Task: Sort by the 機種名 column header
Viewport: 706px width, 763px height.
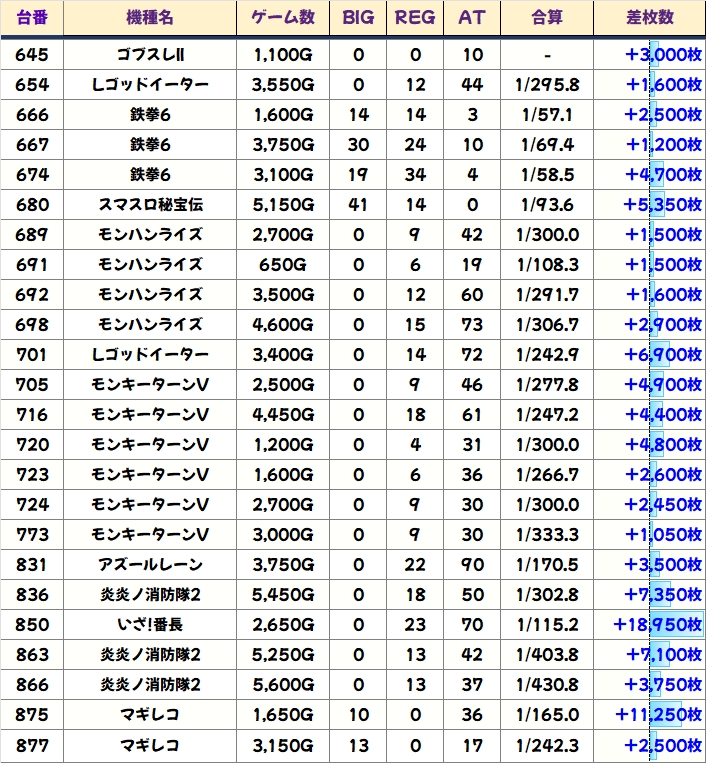Action: (150, 18)
